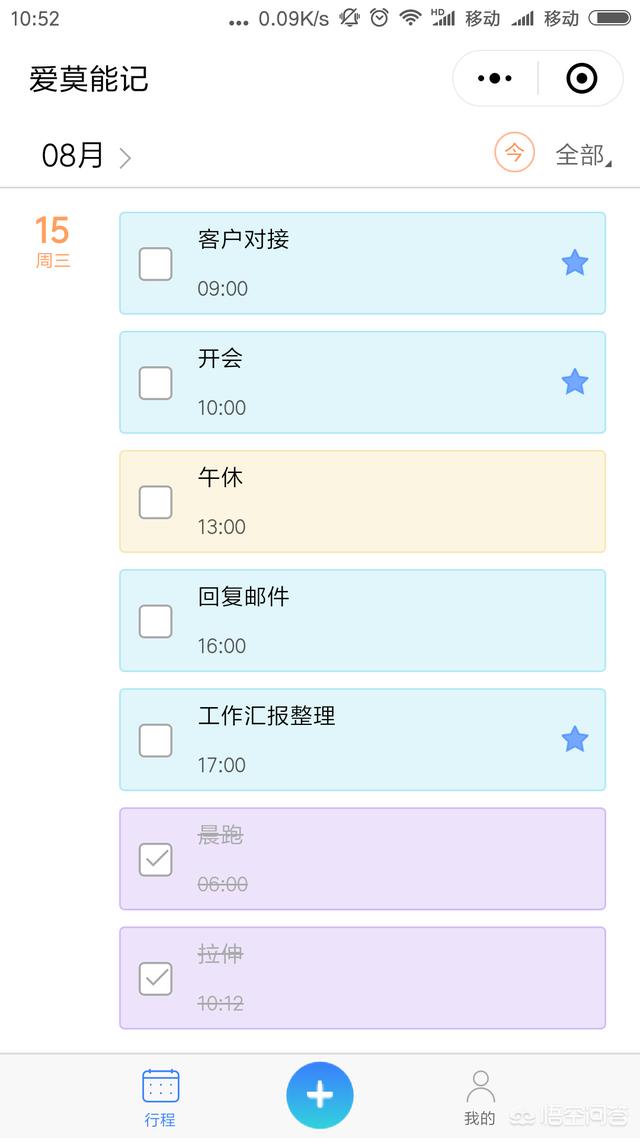Select date 15 周三 in the left column
The height and width of the screenshot is (1138, 640).
click(x=53, y=245)
